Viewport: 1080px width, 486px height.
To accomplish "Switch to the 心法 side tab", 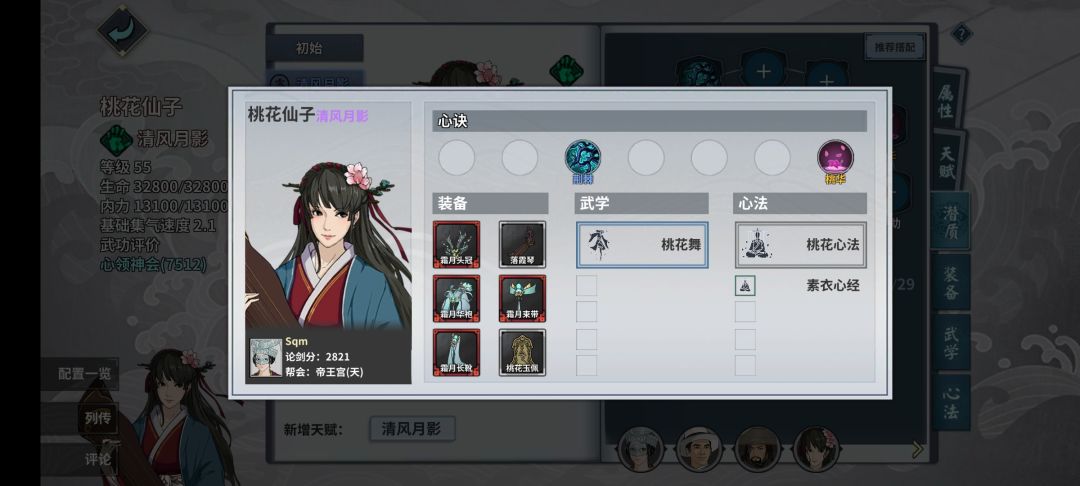I will pos(951,403).
